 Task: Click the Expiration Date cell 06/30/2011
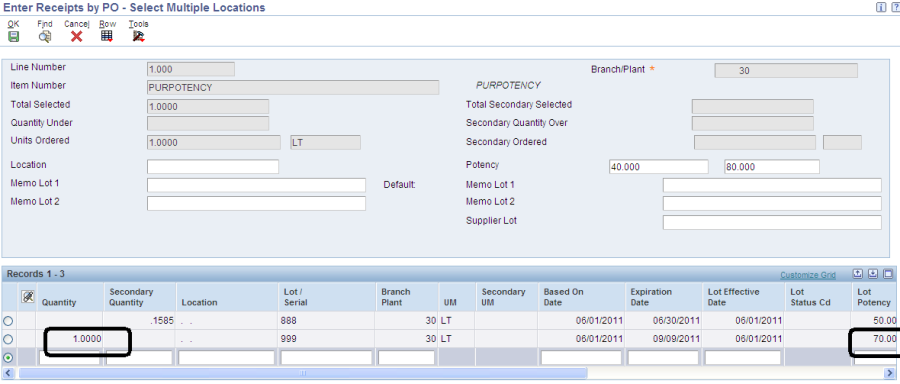(x=663, y=321)
